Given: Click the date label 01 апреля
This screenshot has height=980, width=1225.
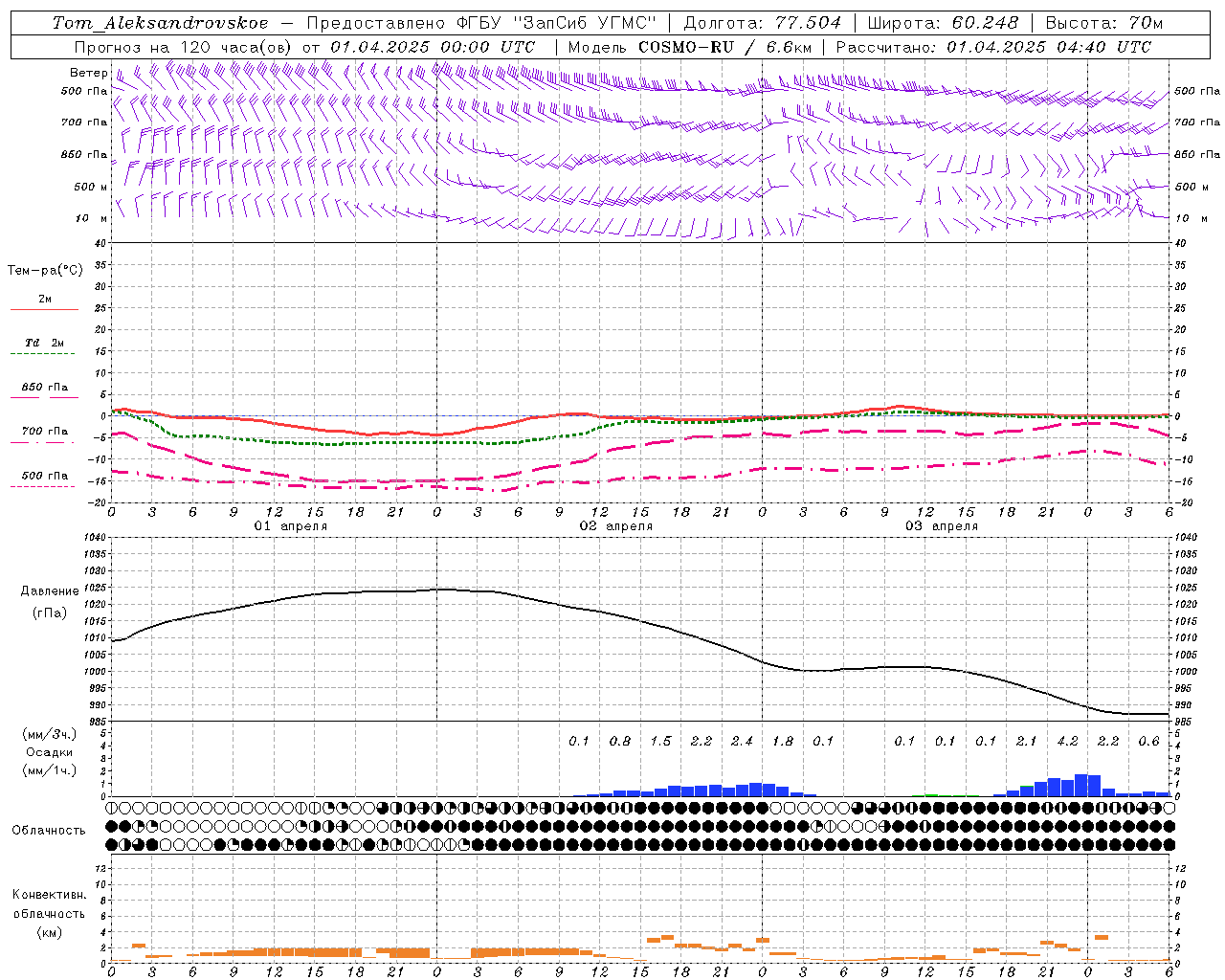Looking at the screenshot, I should pos(291,526).
